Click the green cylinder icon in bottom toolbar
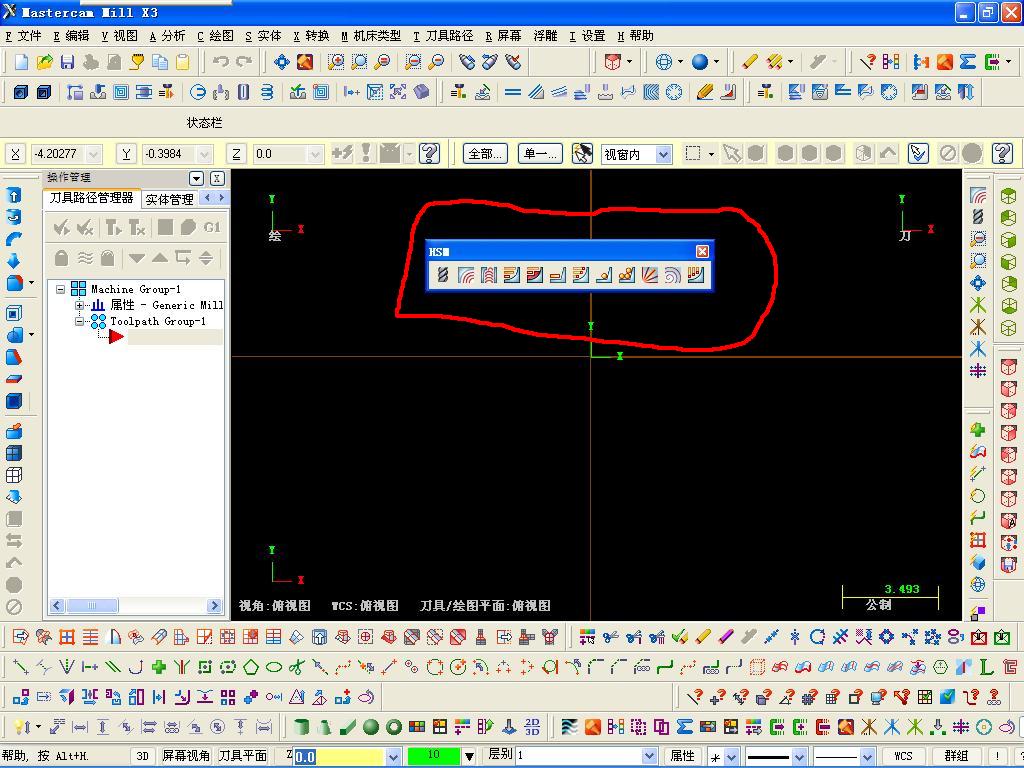 (301, 727)
